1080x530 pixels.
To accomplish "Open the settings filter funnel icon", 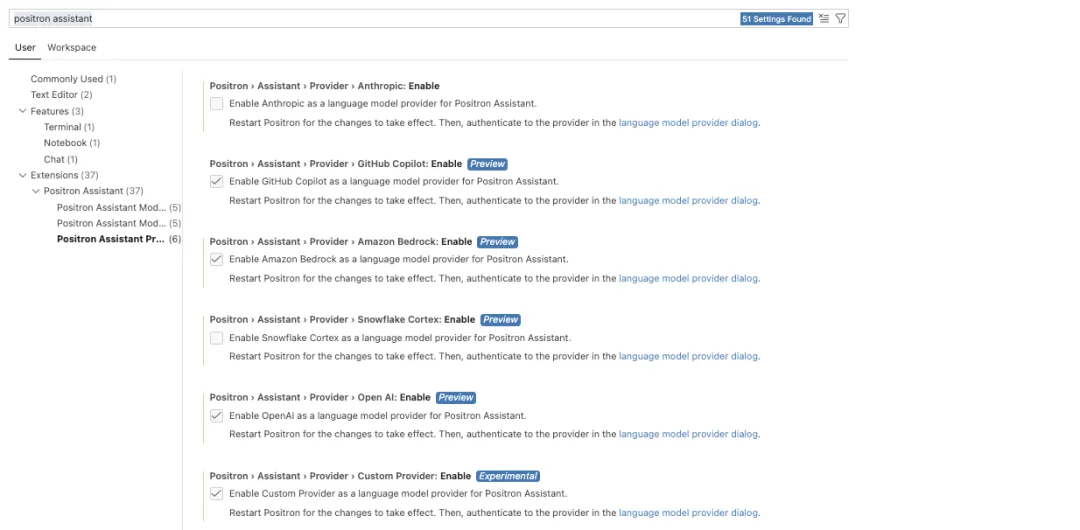I will click(840, 19).
